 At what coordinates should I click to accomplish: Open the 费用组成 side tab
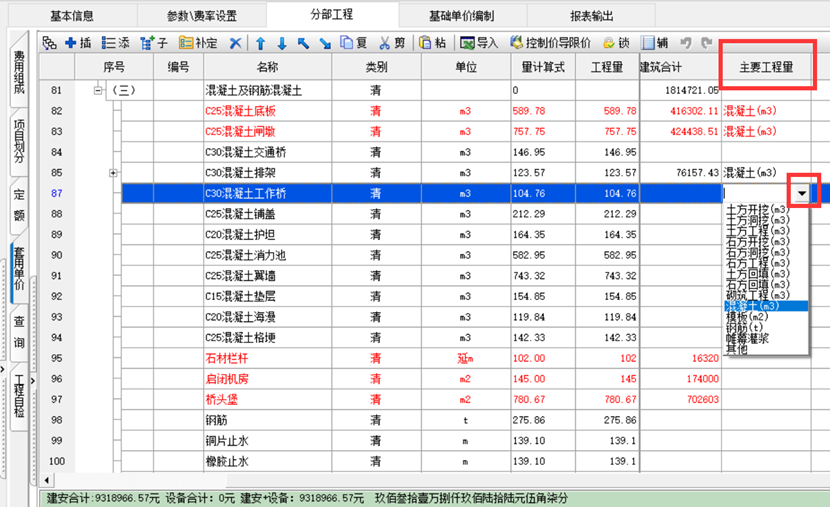tap(19, 71)
